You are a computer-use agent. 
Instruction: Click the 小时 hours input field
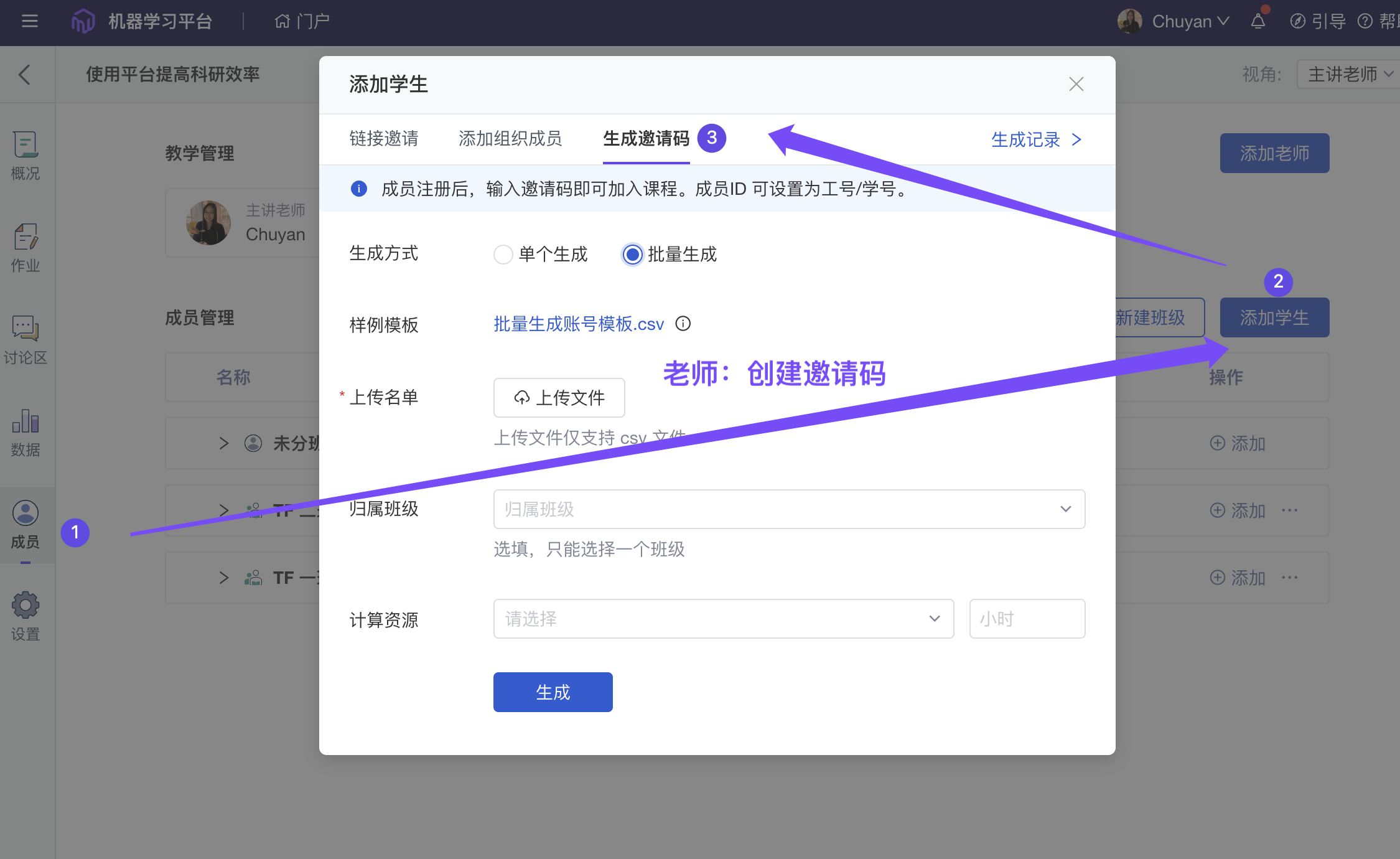tap(1027, 619)
